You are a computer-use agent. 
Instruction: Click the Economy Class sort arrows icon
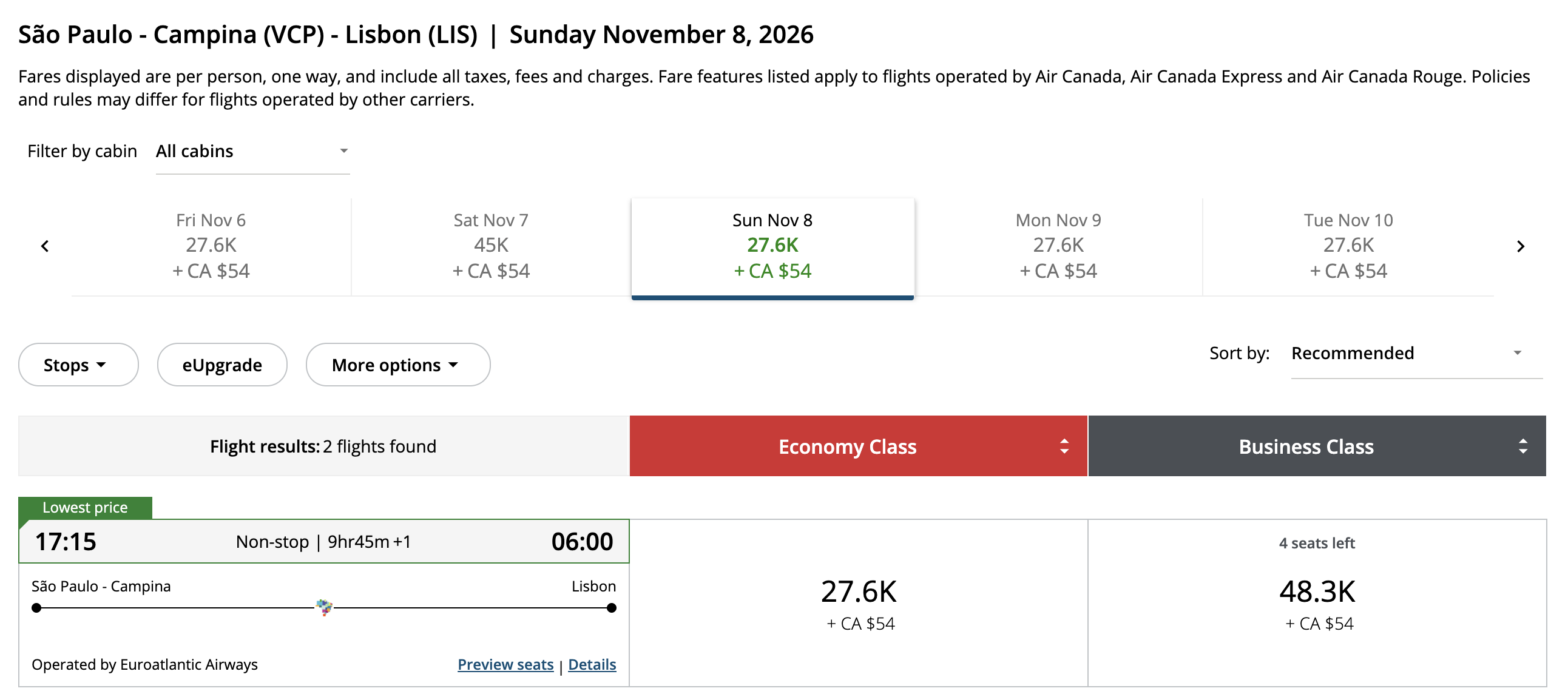point(1064,446)
